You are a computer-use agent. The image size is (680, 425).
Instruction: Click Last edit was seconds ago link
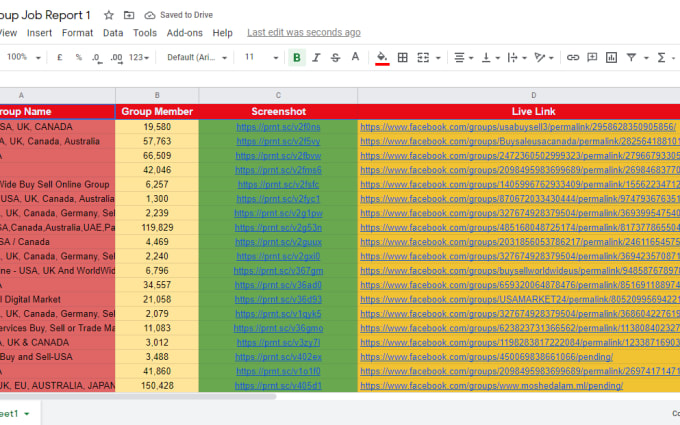click(304, 33)
